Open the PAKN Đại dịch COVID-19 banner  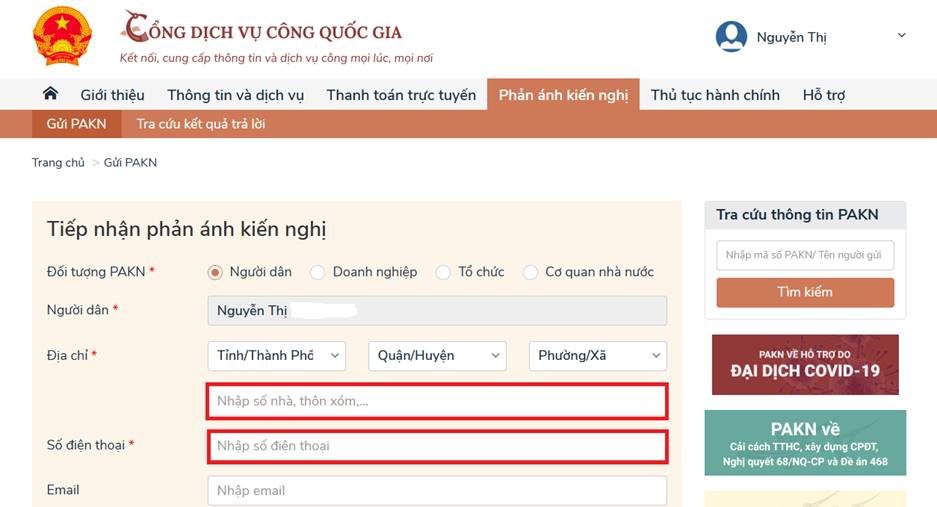[805, 365]
